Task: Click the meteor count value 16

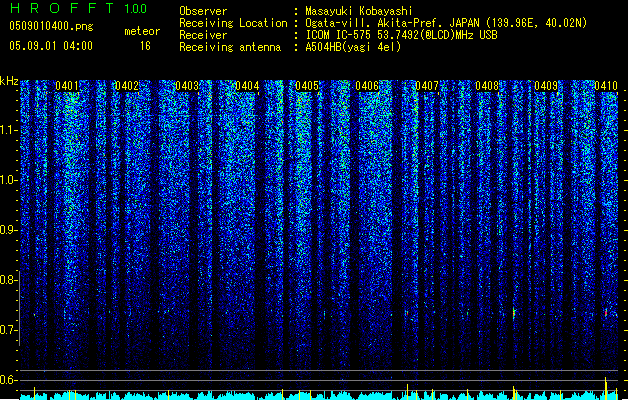Action: pos(145,46)
